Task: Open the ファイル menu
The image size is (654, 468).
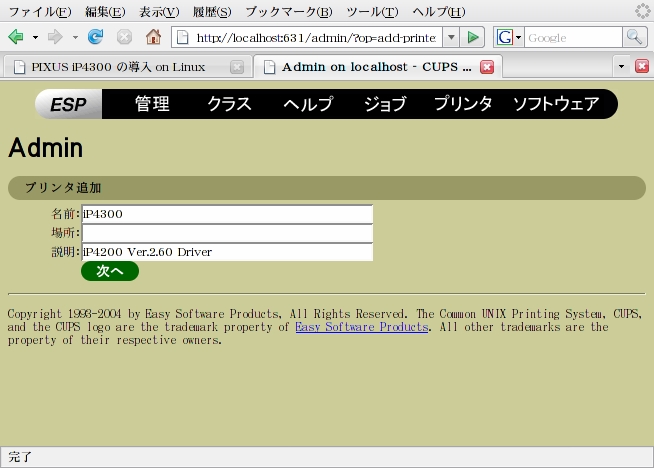Action: (40, 12)
